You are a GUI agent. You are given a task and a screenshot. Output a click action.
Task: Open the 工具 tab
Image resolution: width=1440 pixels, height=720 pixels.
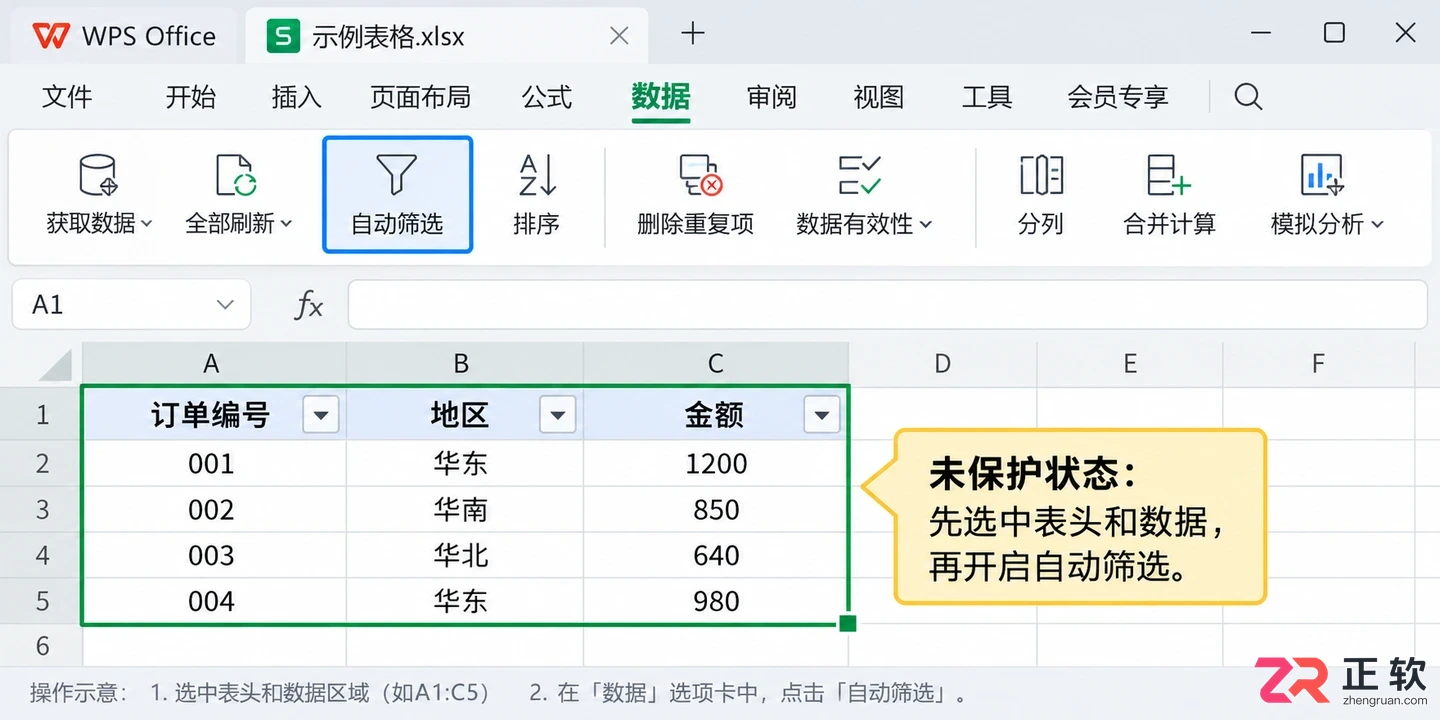point(987,97)
